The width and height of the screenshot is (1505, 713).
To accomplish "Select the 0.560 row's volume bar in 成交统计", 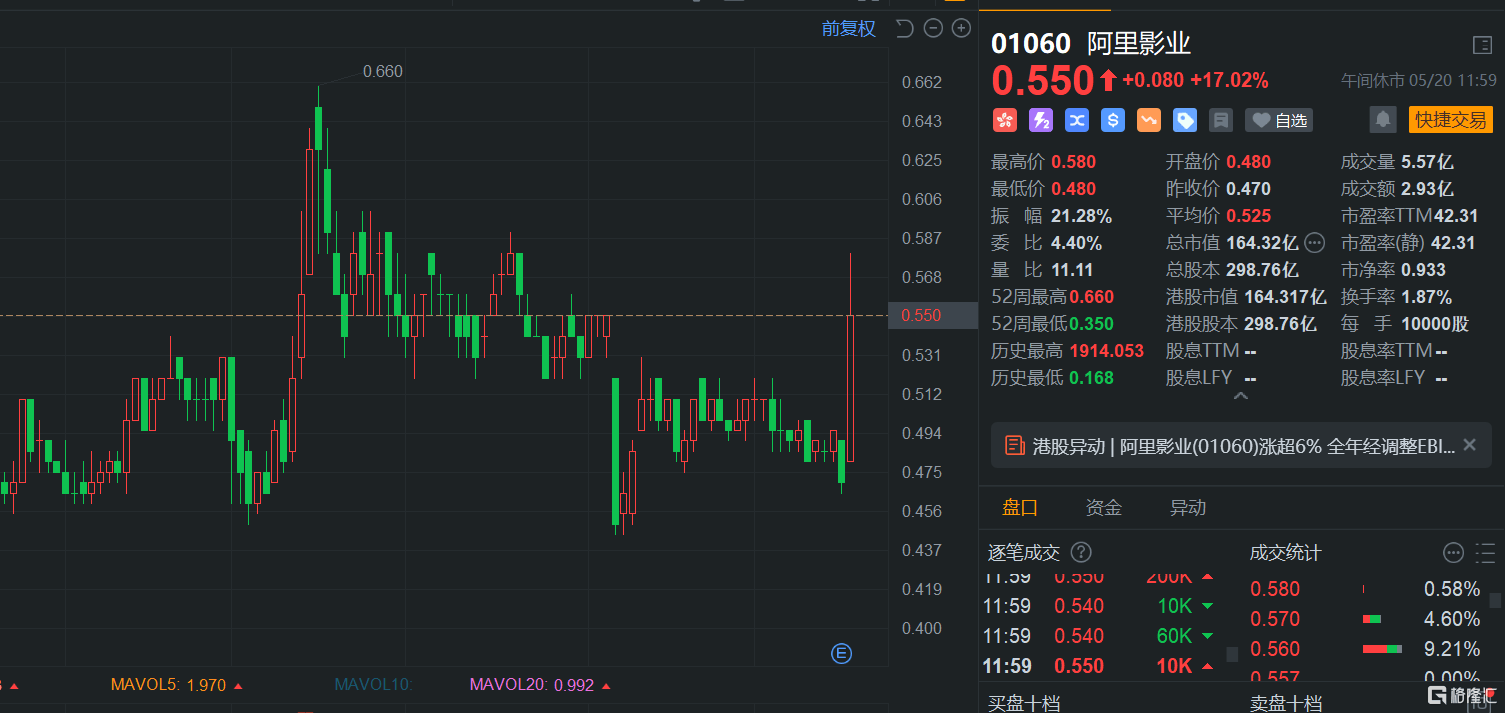I will (1382, 649).
